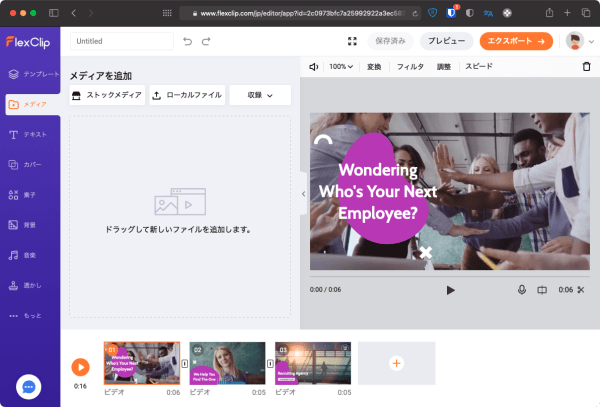Enter fullscreen editor mode
This screenshot has height=407, width=600.
tap(352, 41)
